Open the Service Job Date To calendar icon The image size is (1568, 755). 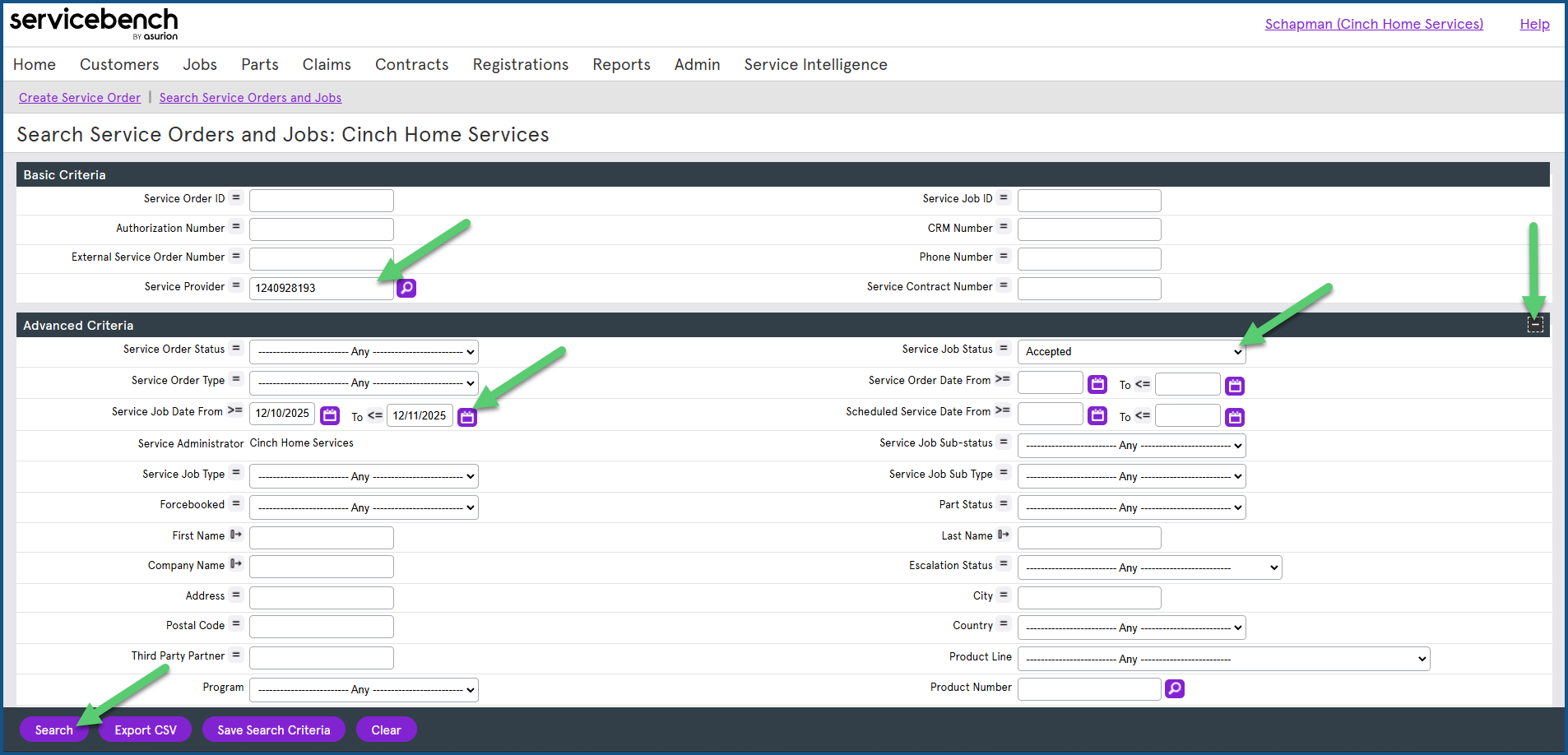pos(467,417)
